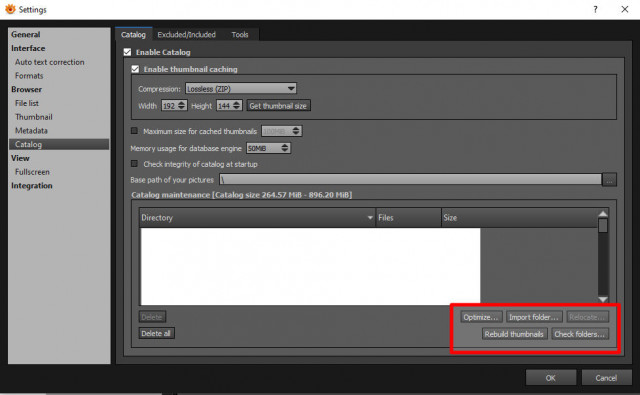Switch to the Excluded/Included tab
This screenshot has width=640, height=395.
(x=187, y=35)
